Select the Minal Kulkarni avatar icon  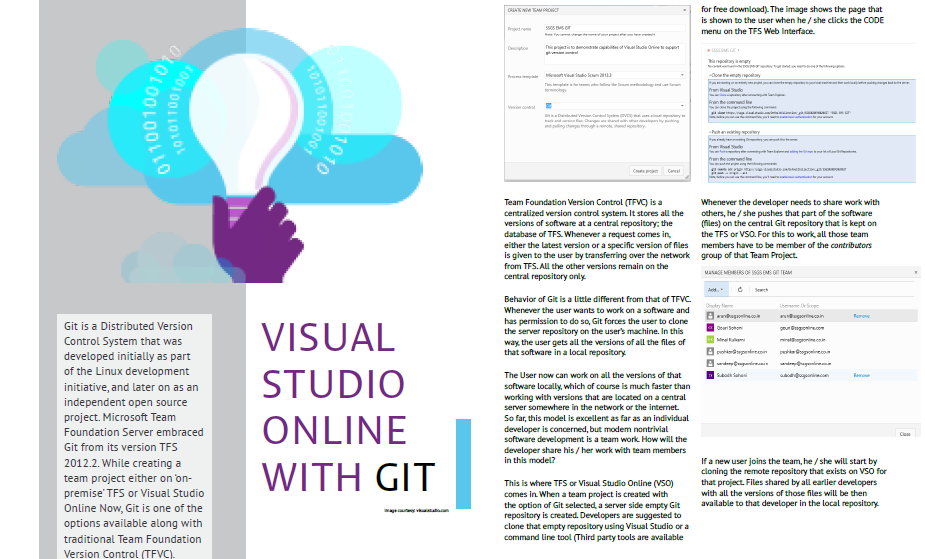[x=710, y=340]
